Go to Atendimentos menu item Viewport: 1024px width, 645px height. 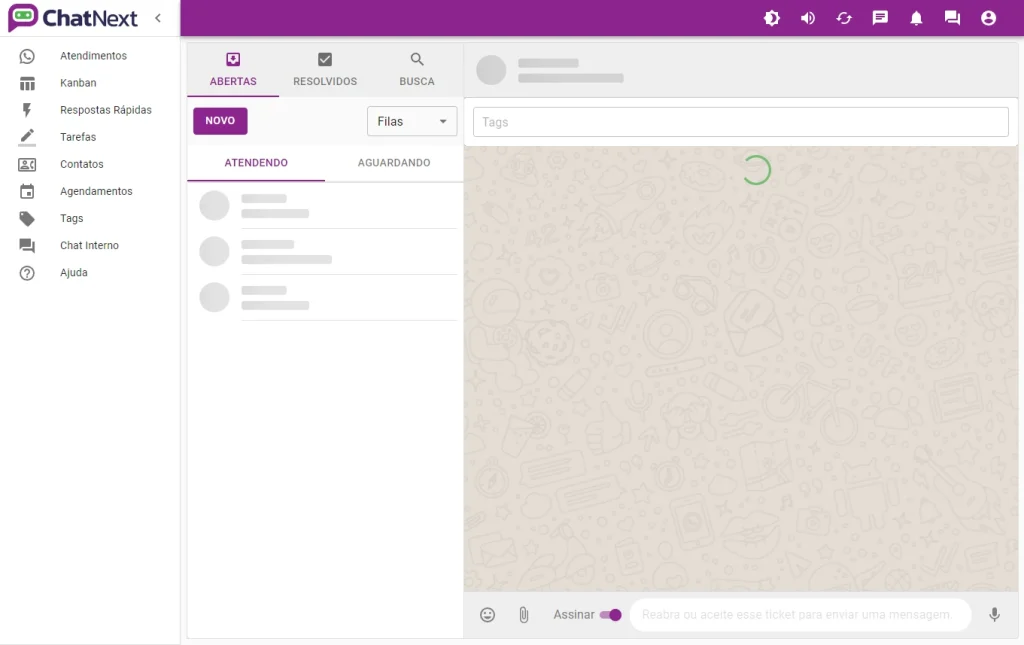(93, 56)
